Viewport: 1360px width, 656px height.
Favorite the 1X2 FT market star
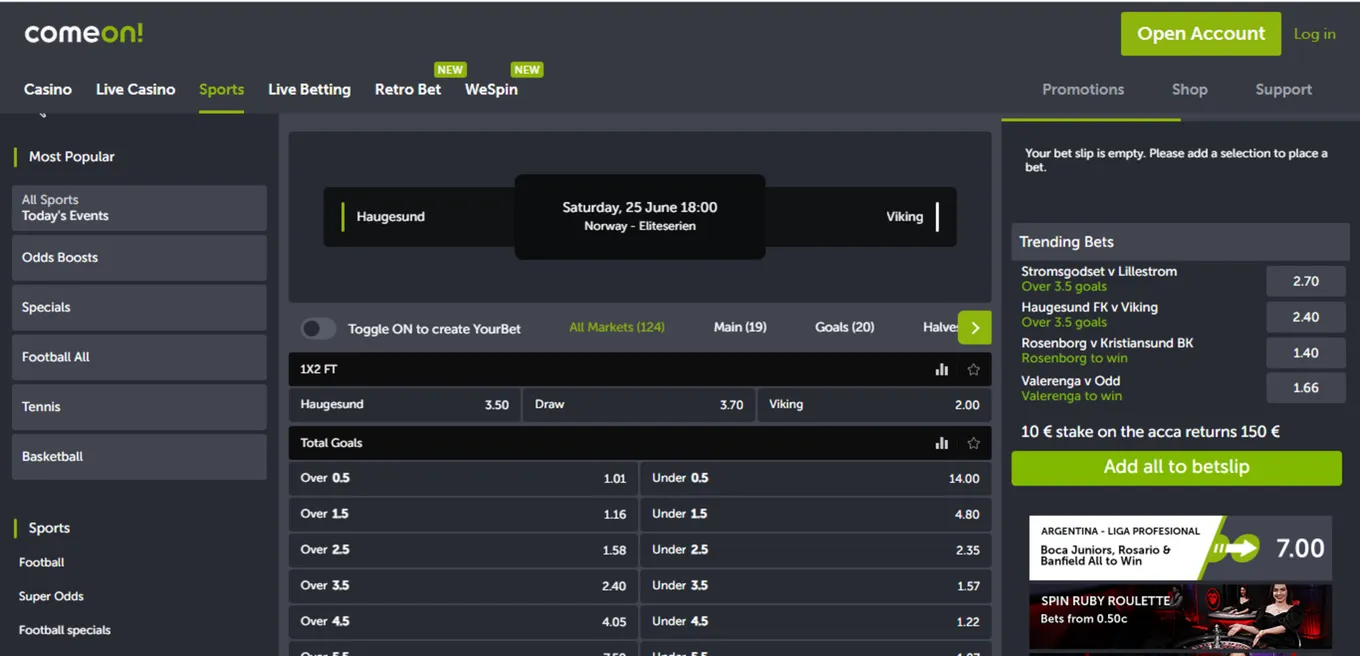973,370
